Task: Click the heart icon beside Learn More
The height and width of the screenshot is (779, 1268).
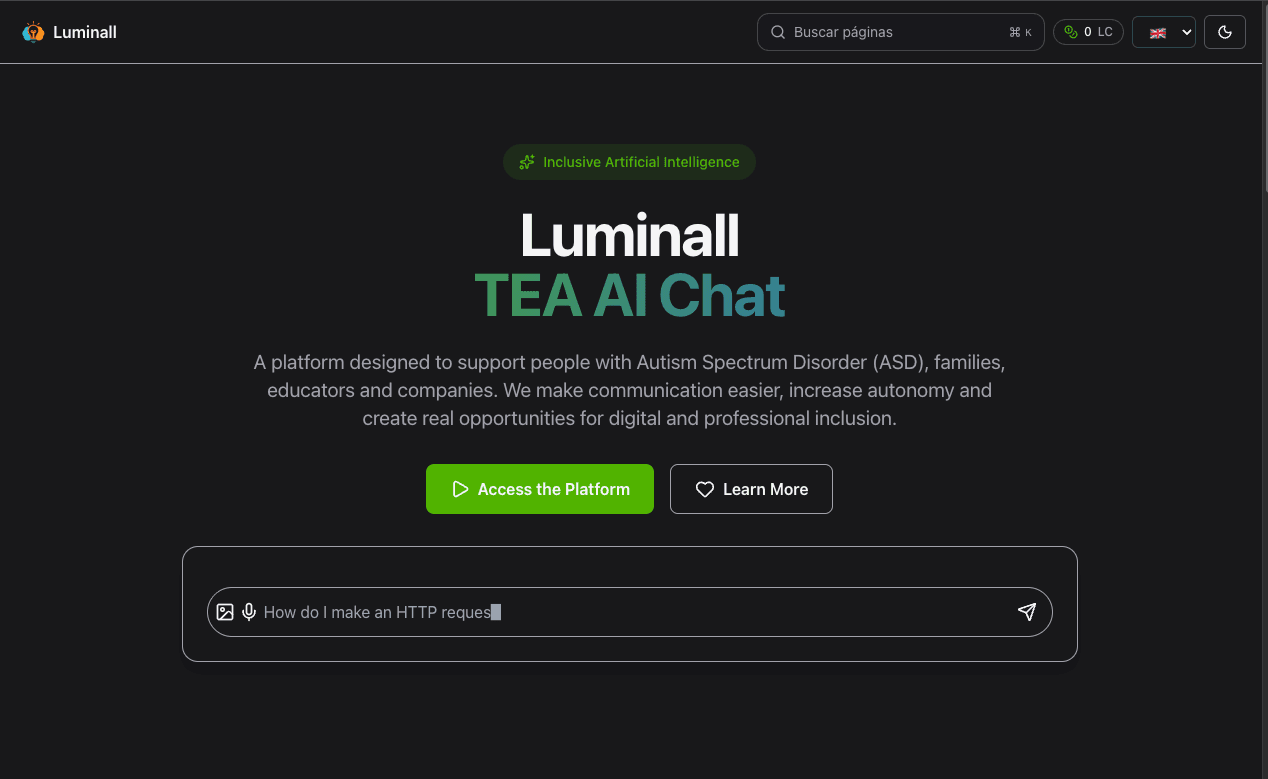Action: [705, 489]
